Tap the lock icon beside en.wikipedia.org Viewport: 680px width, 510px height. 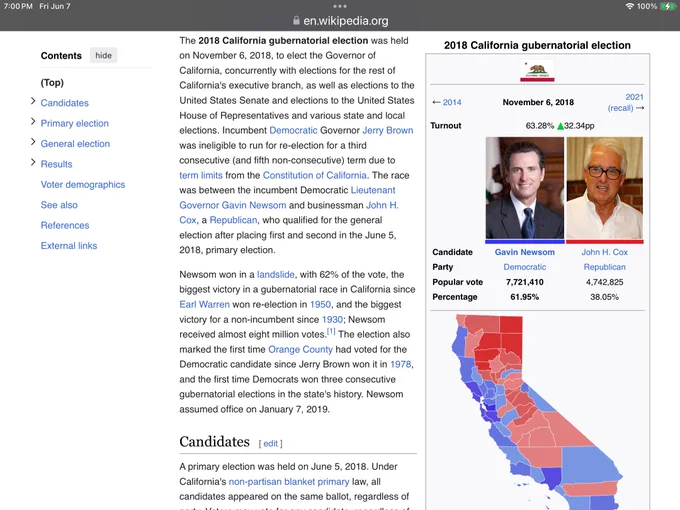[x=296, y=20]
